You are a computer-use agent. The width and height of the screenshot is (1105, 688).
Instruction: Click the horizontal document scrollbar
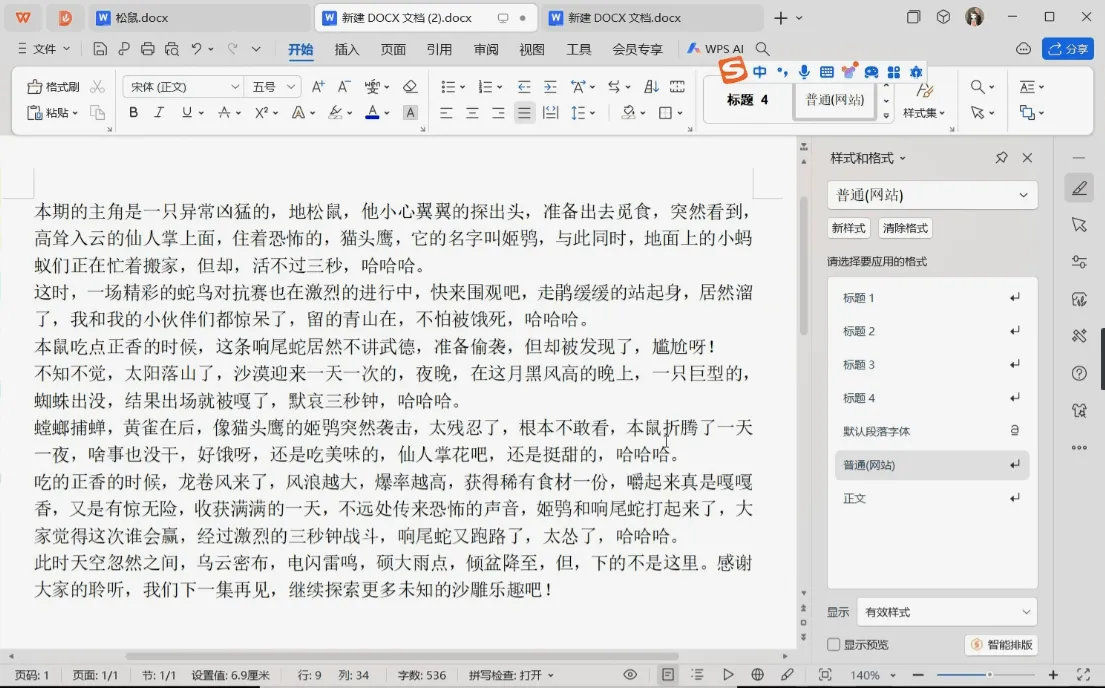pyautogui.click(x=402, y=656)
